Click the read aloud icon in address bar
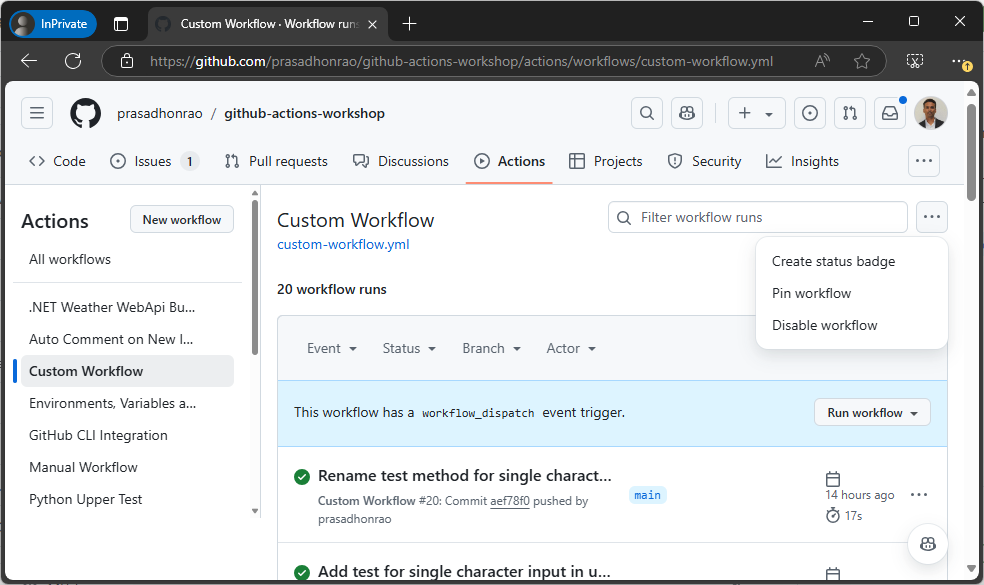Image resolution: width=984 pixels, height=585 pixels. click(x=822, y=61)
